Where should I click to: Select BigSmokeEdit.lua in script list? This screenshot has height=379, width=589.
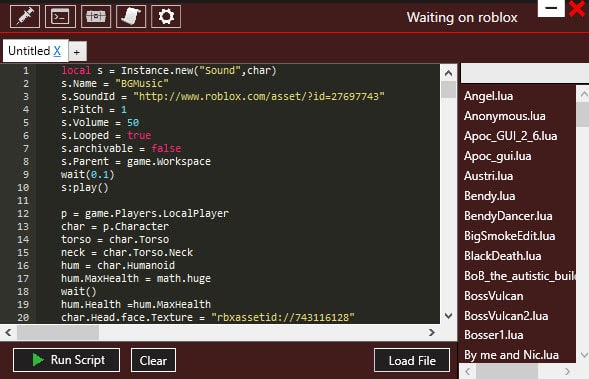click(509, 236)
